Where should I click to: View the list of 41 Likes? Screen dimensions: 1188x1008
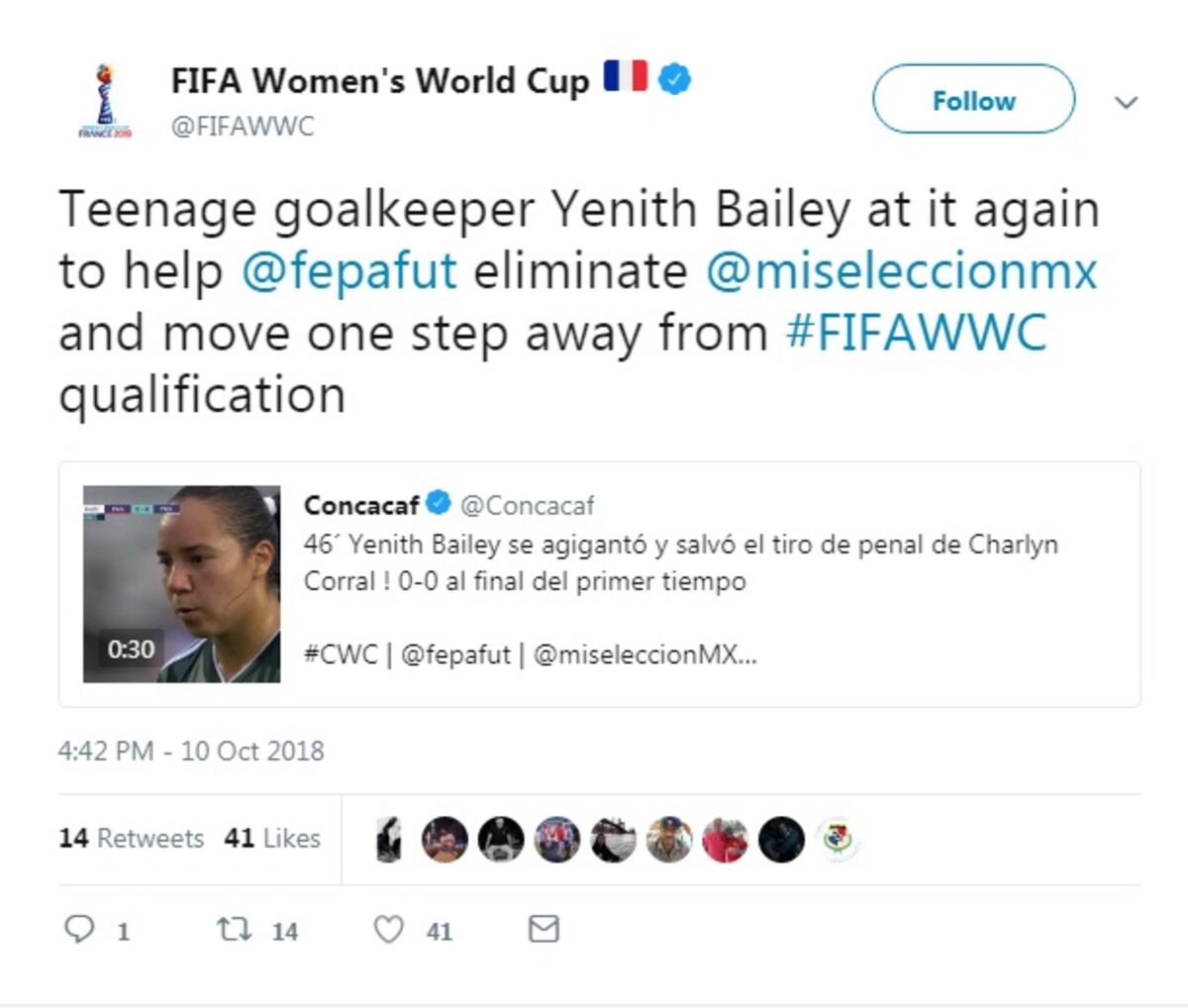[272, 838]
